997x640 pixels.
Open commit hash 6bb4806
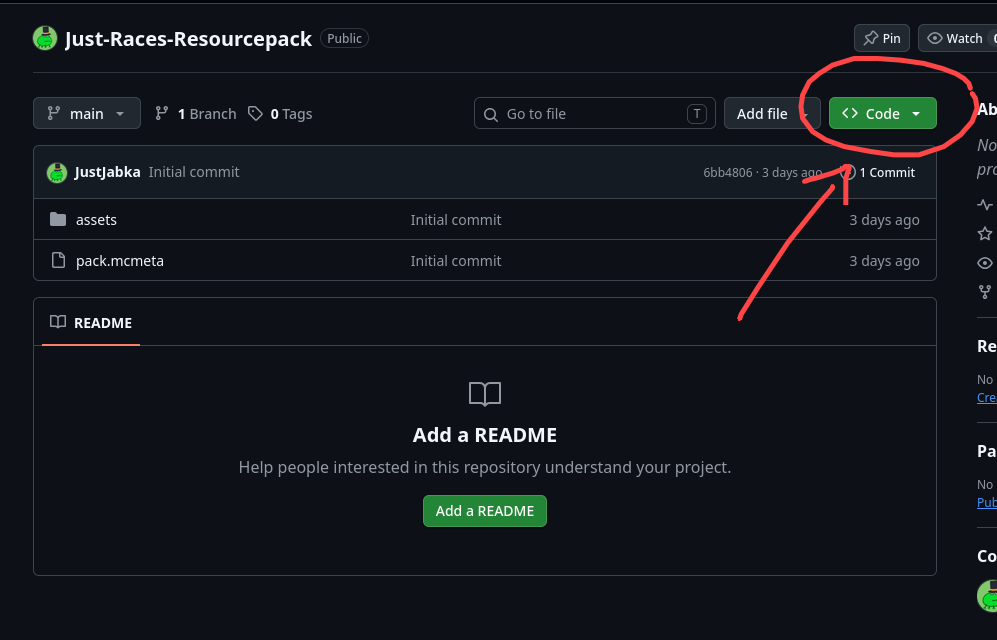click(x=727, y=172)
